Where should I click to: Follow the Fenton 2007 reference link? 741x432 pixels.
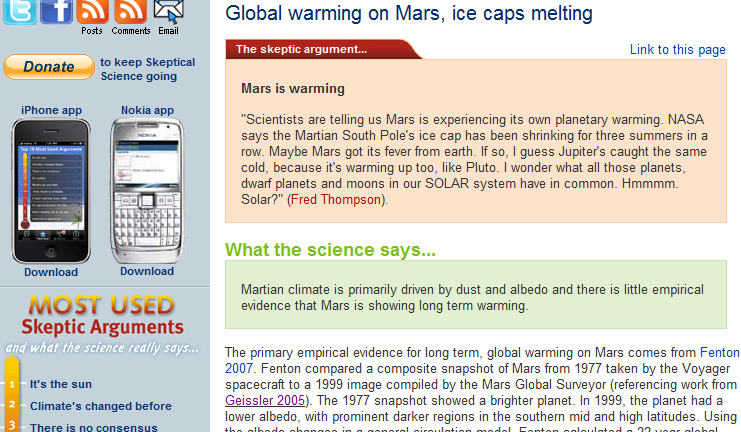click(719, 352)
